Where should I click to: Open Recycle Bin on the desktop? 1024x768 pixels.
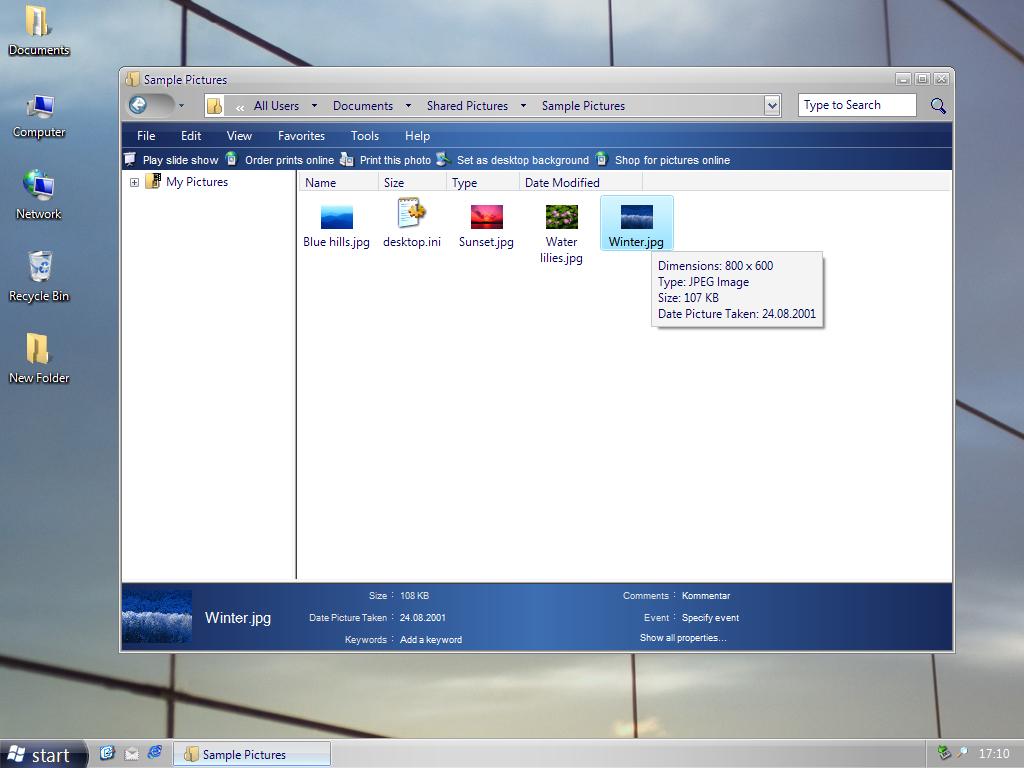click(39, 267)
